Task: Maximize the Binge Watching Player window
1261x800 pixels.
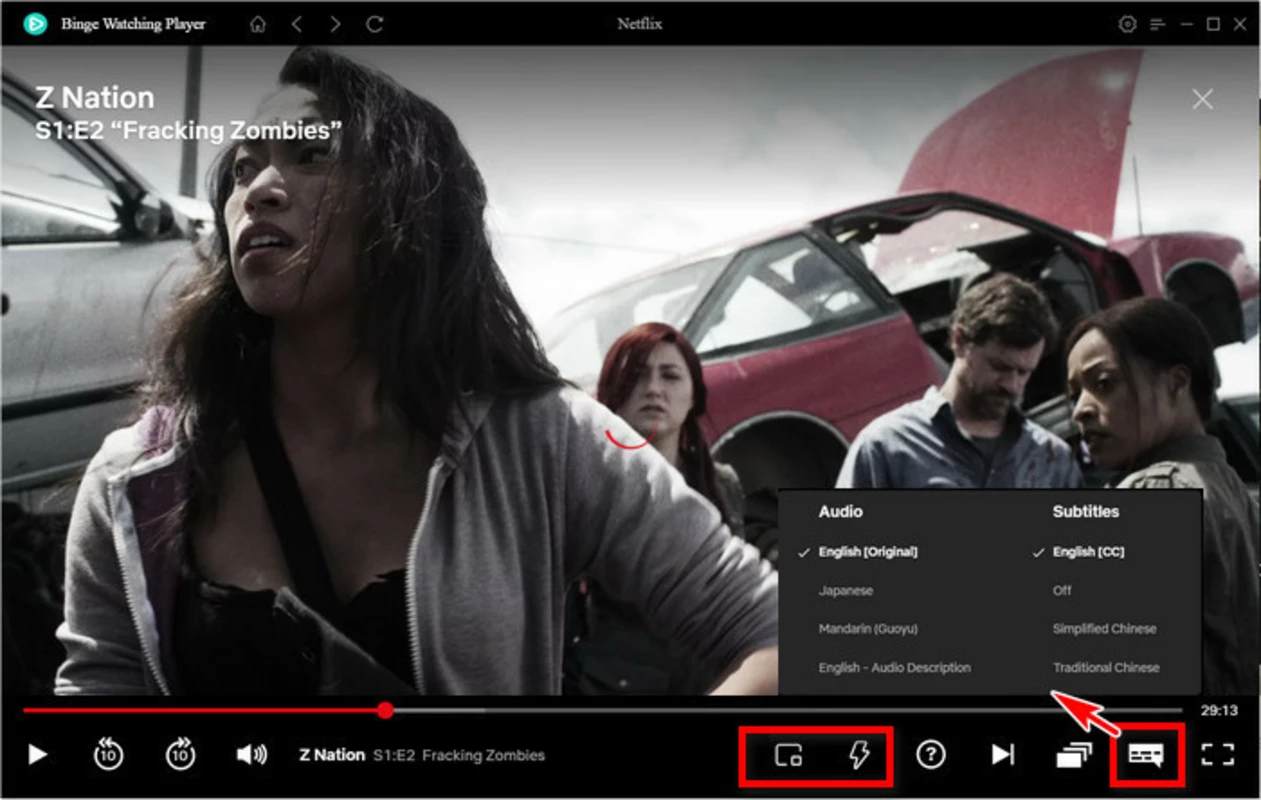Action: point(1213,24)
